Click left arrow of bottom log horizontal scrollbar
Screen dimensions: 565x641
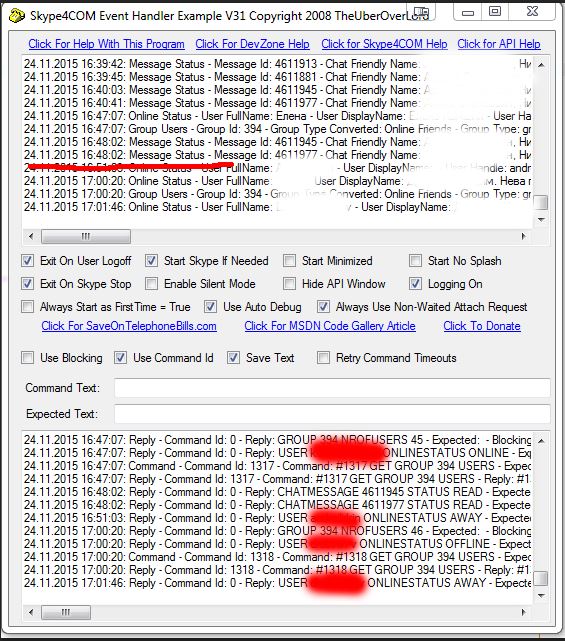tap(31, 612)
